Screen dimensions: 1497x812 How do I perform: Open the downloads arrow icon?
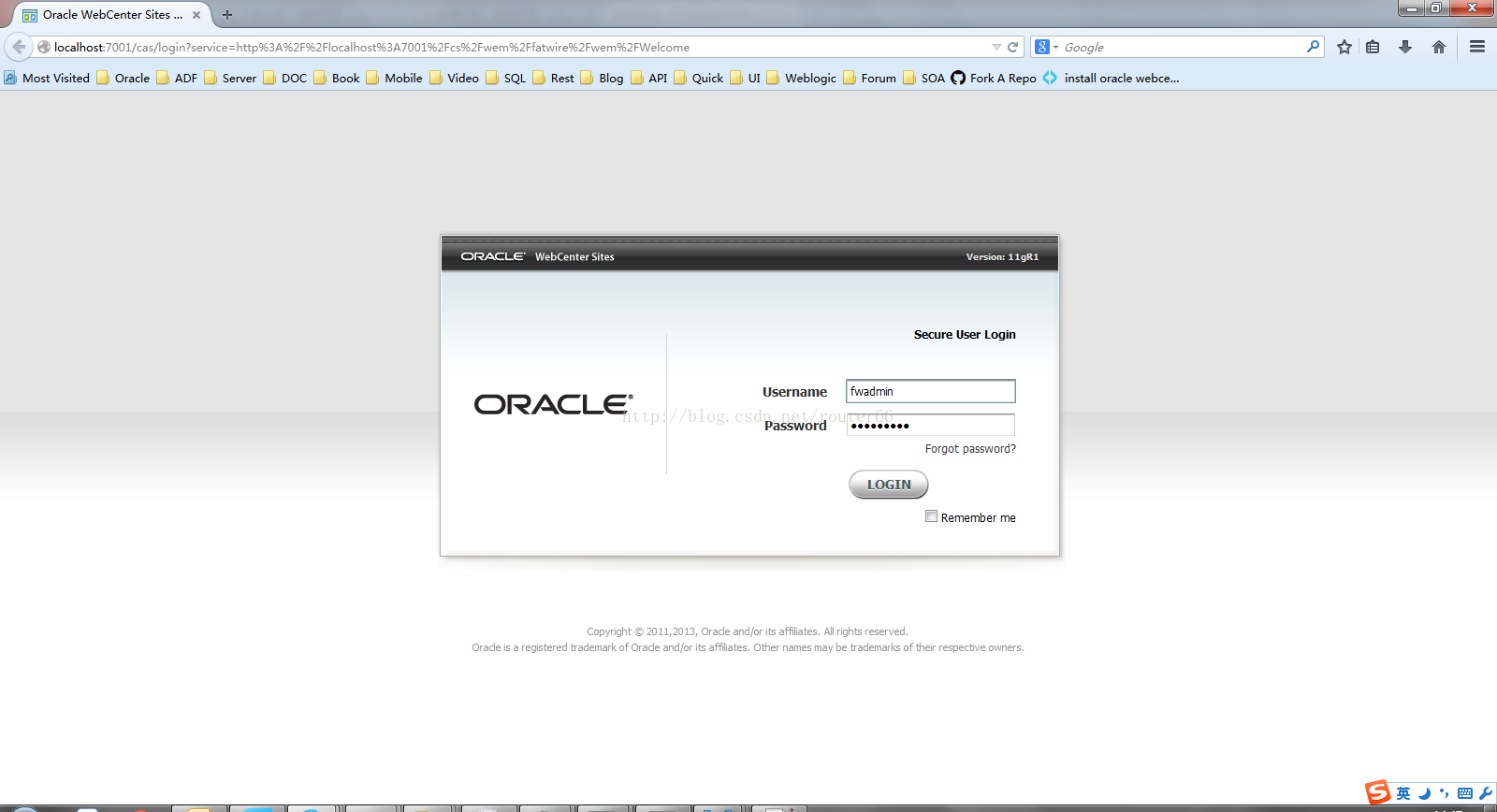[1405, 47]
